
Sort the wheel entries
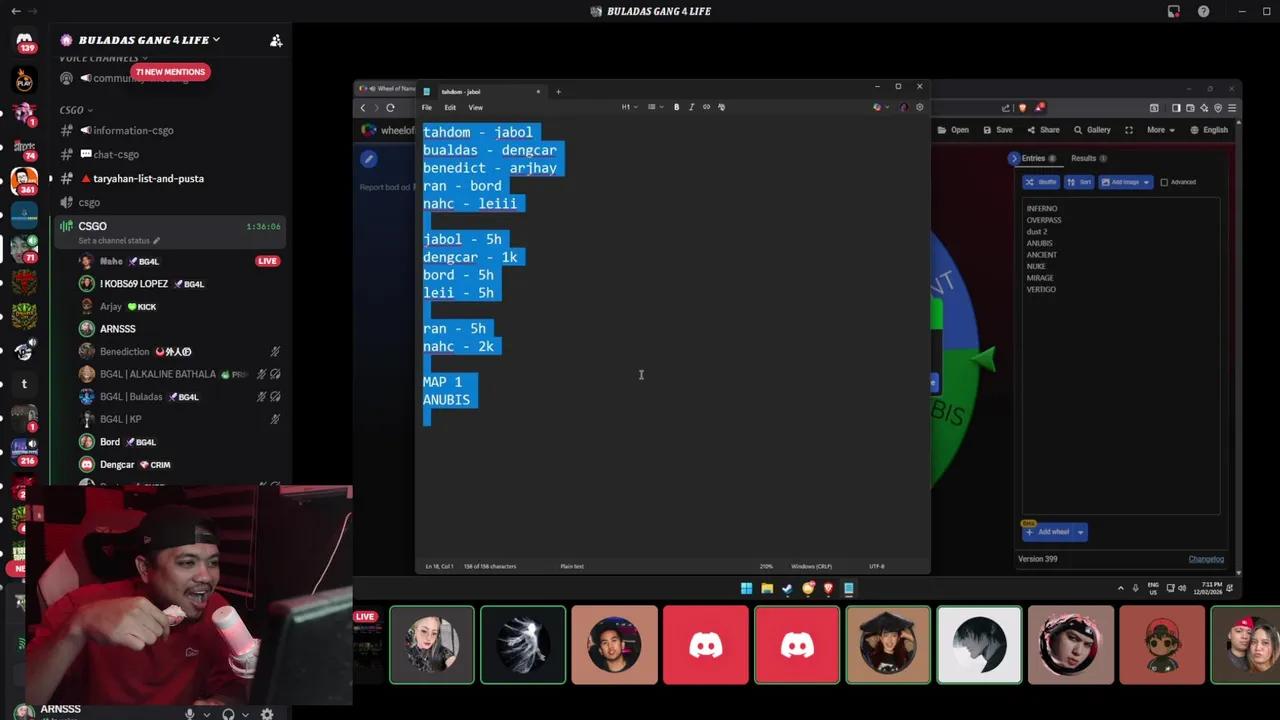pyautogui.click(x=1079, y=182)
